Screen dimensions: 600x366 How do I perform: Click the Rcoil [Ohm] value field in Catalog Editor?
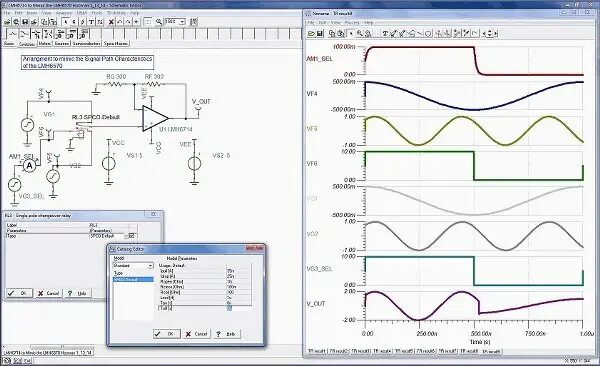click(239, 292)
